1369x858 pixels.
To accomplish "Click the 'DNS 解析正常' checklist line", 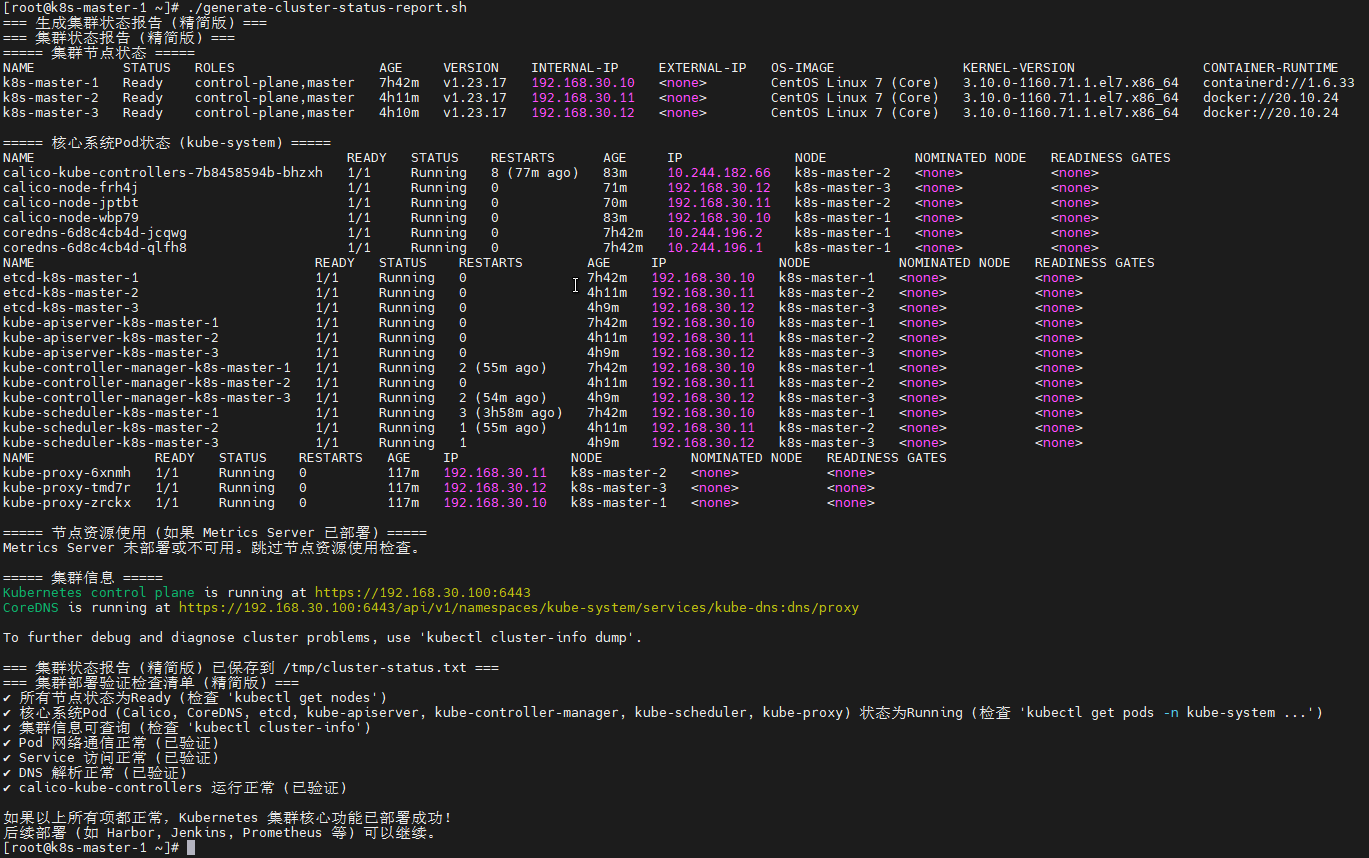I will point(95,773).
